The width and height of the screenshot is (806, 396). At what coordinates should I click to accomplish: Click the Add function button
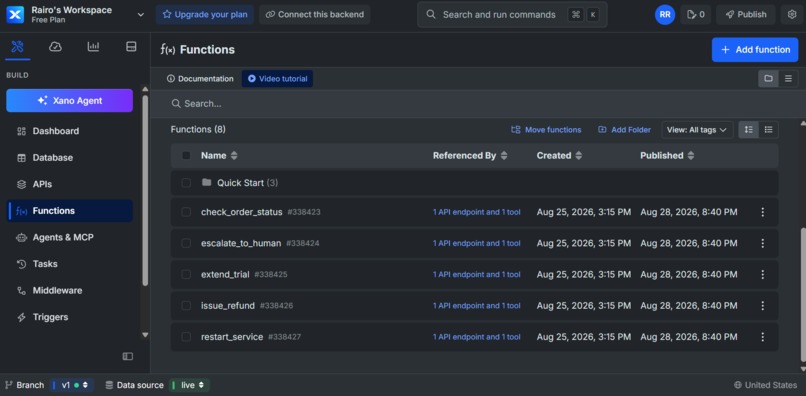755,50
